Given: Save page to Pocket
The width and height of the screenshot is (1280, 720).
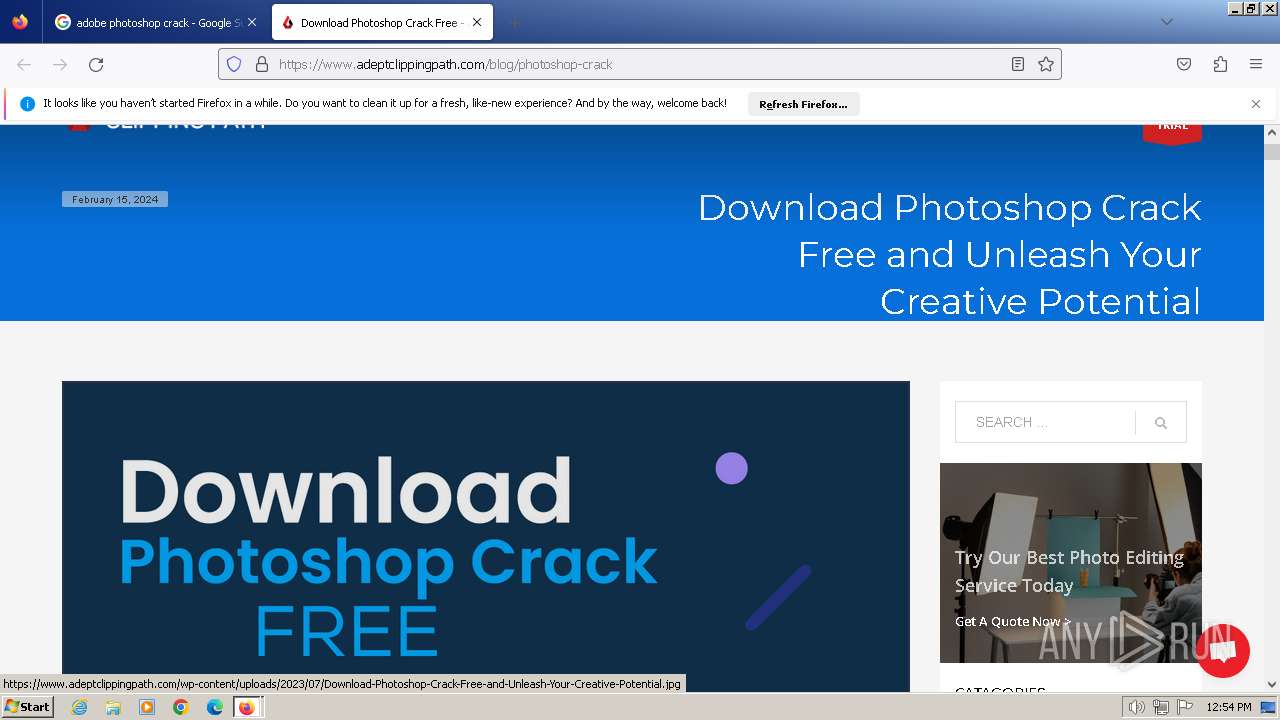Looking at the screenshot, I should tap(1184, 64).
